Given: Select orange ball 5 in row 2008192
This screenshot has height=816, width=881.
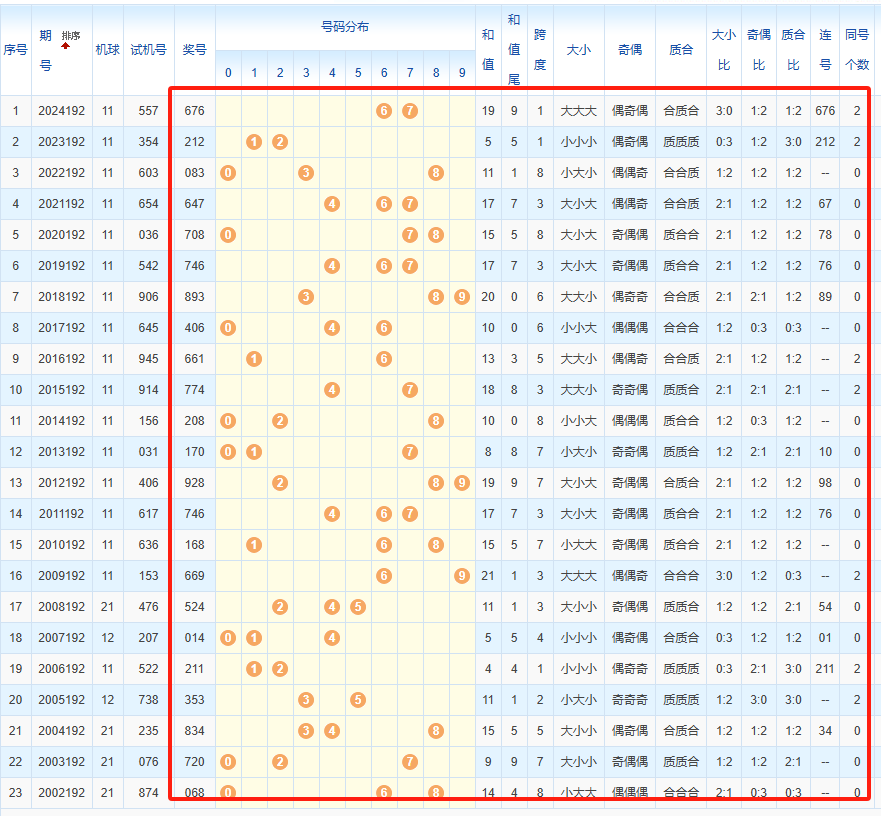Looking at the screenshot, I should click(x=358, y=607).
